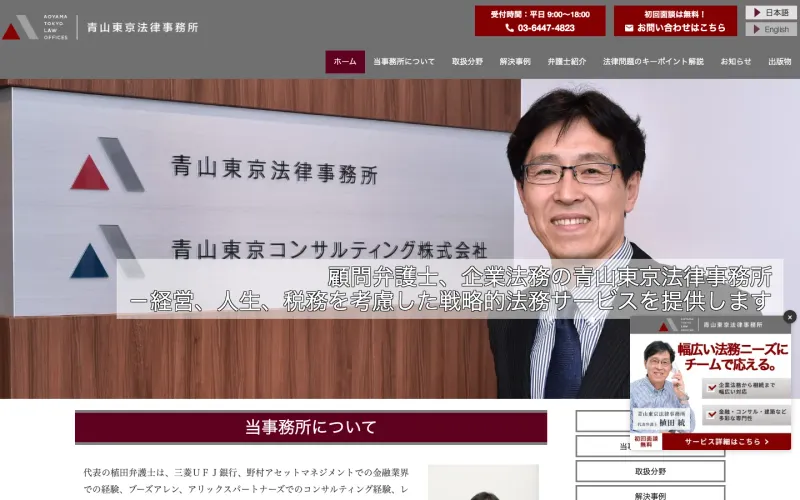The image size is (800, 500).
Task: Click the phone icon beside 03-6447-4823
Action: 509,28
